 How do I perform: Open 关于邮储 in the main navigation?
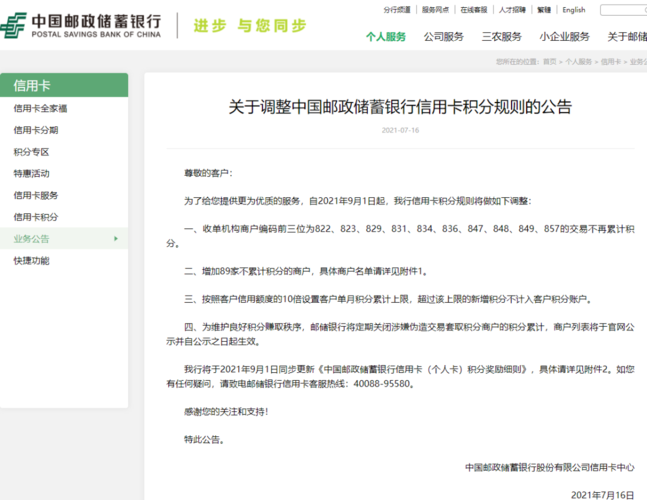pos(626,37)
